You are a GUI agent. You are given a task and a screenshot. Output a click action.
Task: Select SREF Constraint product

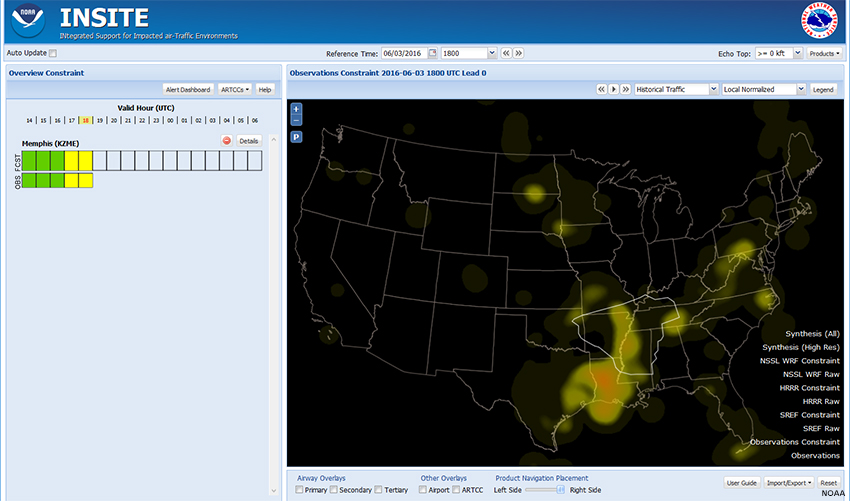[810, 415]
